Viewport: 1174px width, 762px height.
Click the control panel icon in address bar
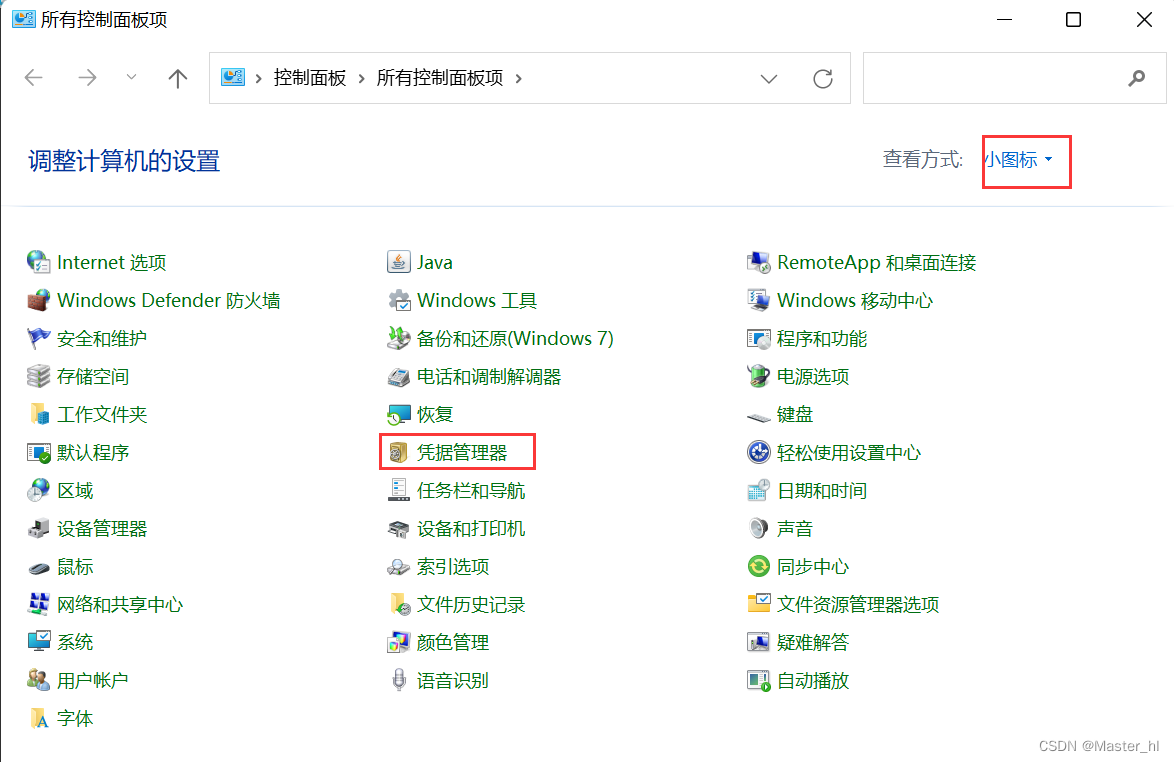pyautogui.click(x=233, y=77)
